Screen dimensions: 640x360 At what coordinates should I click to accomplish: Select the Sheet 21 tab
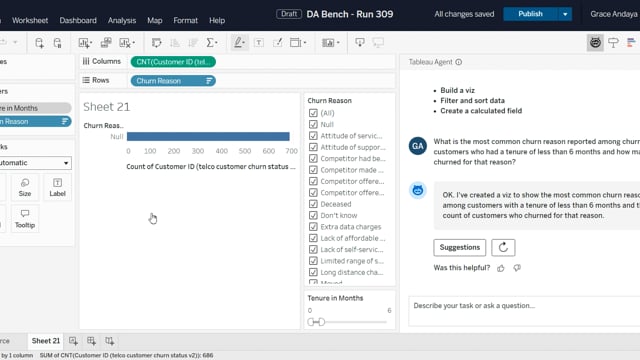point(46,341)
